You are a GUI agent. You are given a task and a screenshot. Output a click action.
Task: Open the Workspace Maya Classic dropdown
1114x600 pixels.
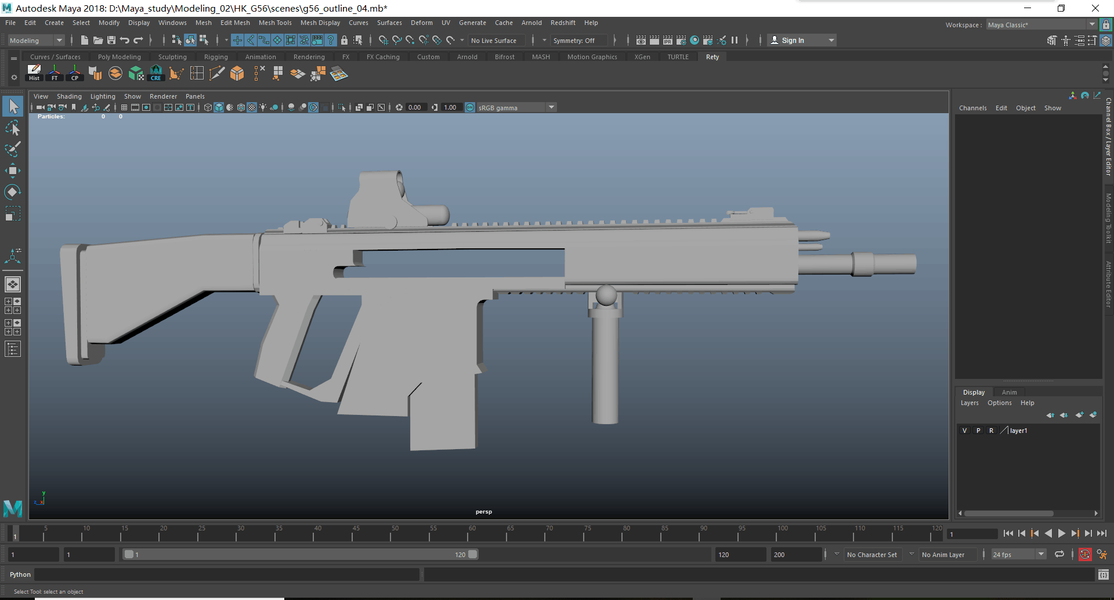1042,25
